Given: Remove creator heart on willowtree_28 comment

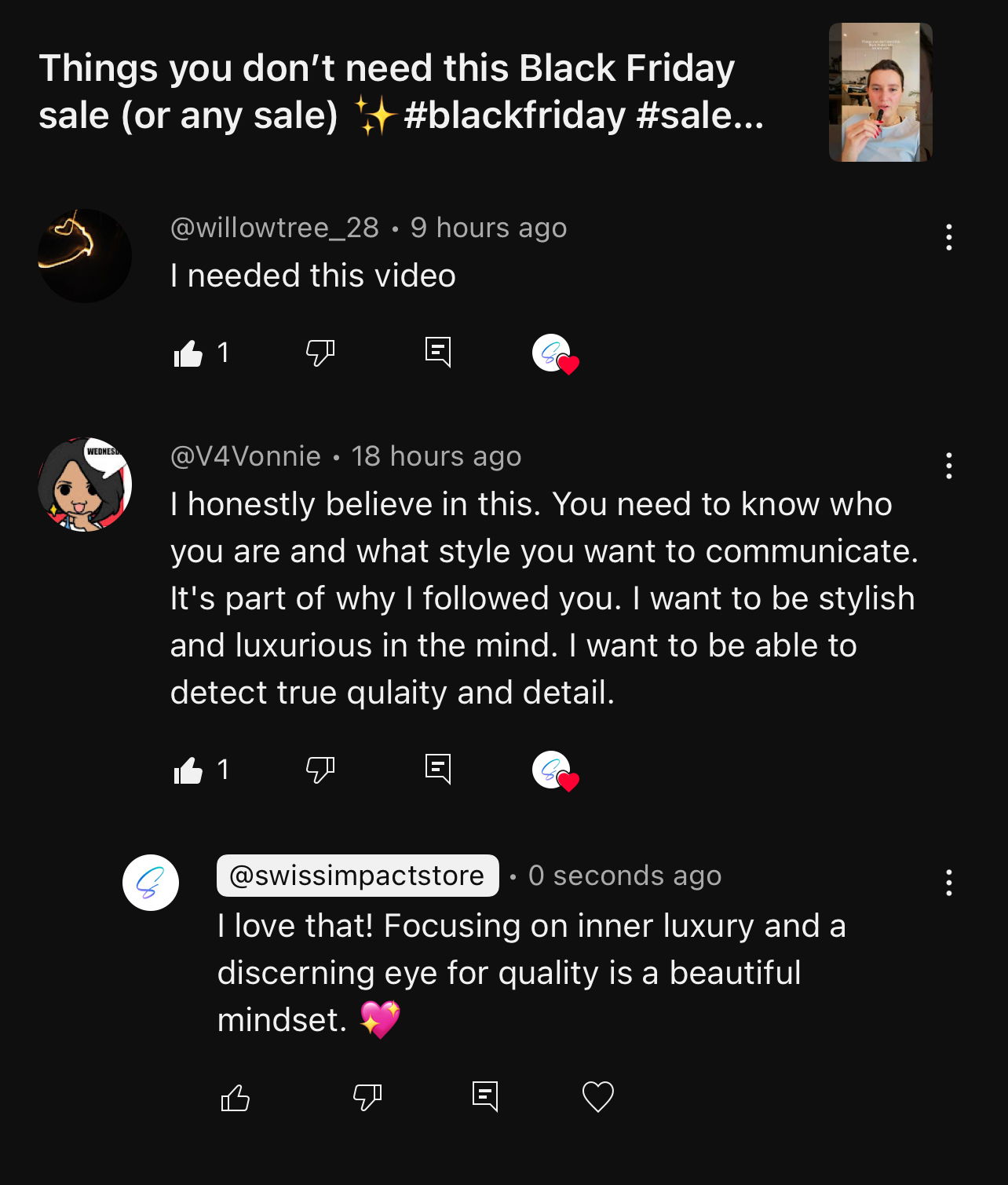Looking at the screenshot, I should [x=554, y=354].
